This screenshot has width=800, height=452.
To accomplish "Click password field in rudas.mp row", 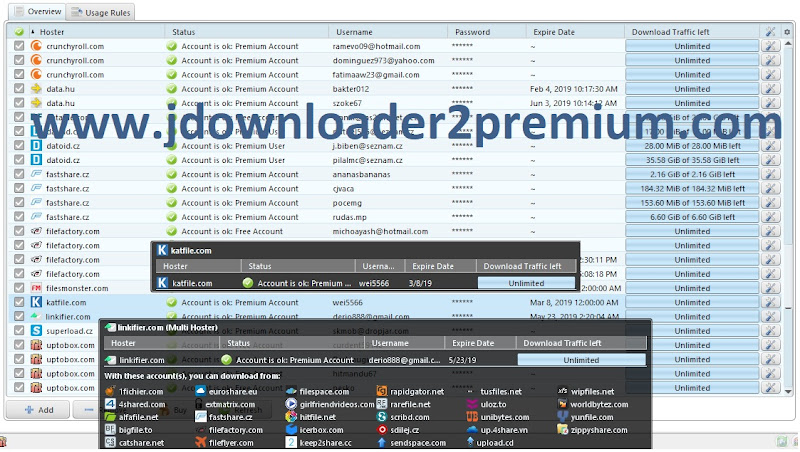I will coord(462,217).
